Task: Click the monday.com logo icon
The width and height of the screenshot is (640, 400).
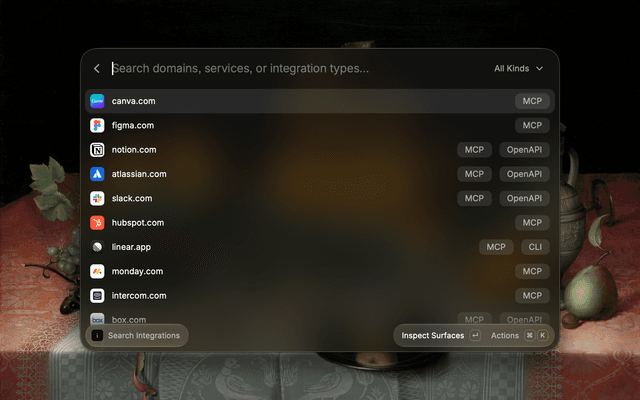Action: pyautogui.click(x=97, y=271)
